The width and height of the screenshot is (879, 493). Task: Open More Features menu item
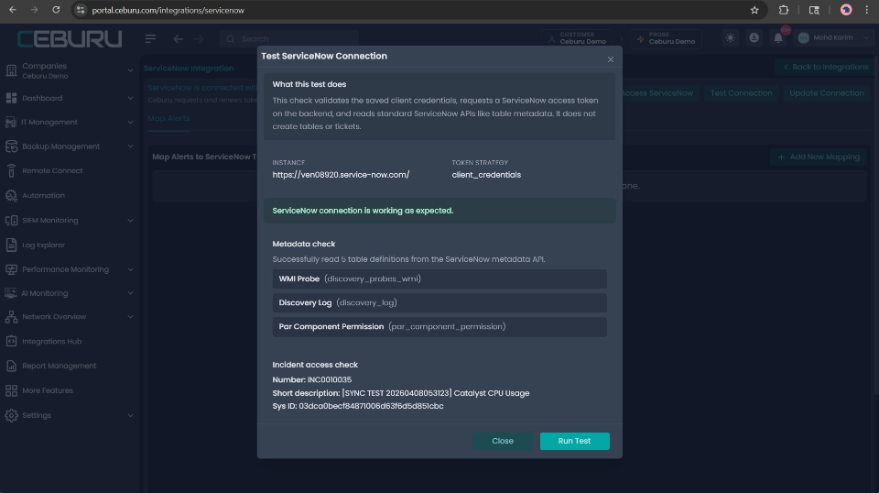point(48,390)
